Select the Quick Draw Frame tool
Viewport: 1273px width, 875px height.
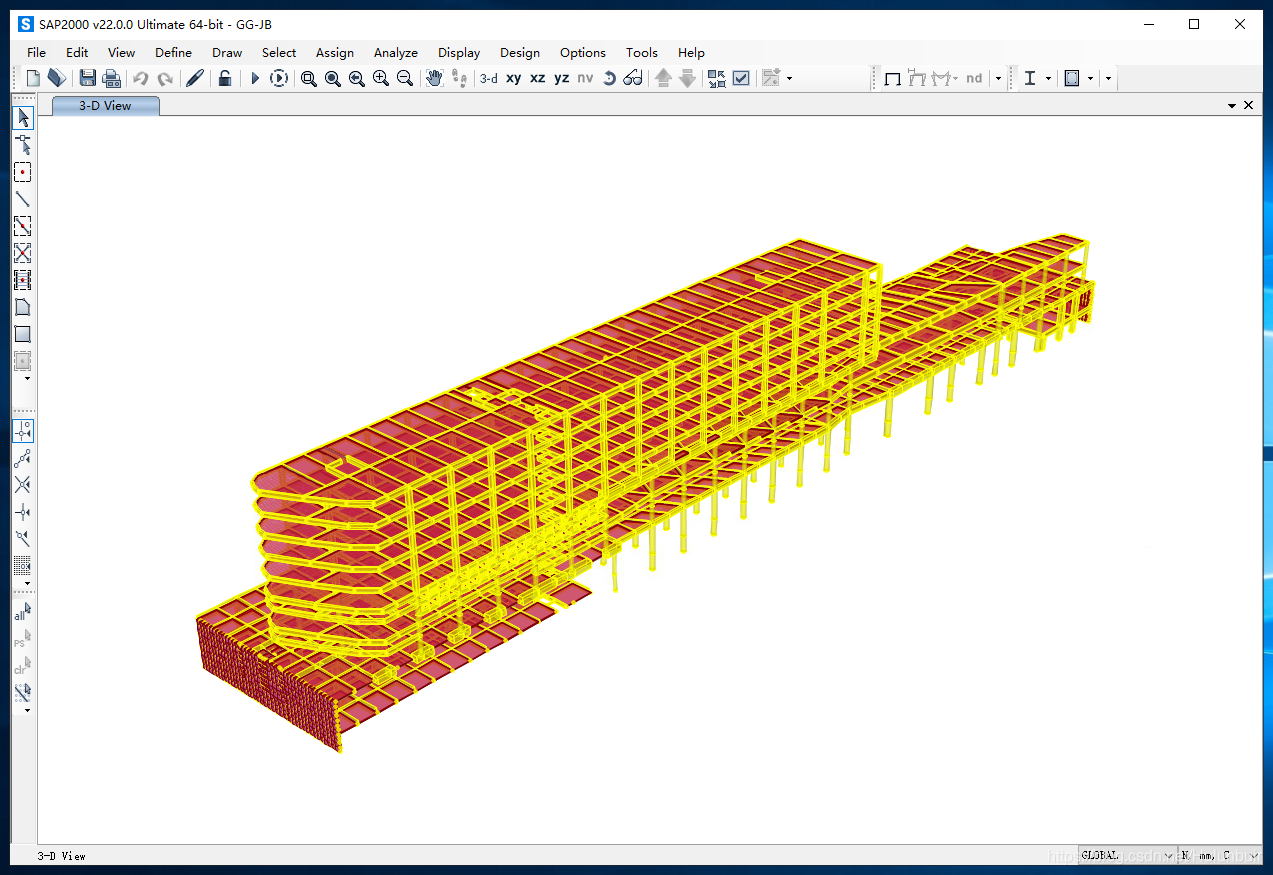point(23,226)
